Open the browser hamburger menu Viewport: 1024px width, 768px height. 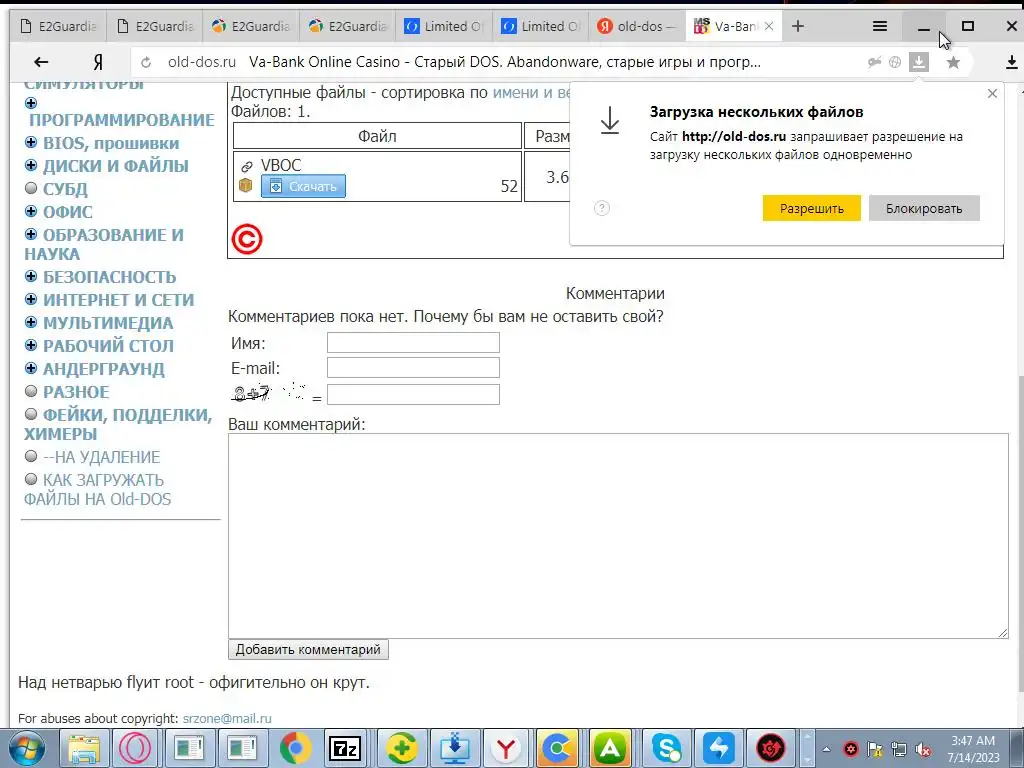pyautogui.click(x=880, y=26)
